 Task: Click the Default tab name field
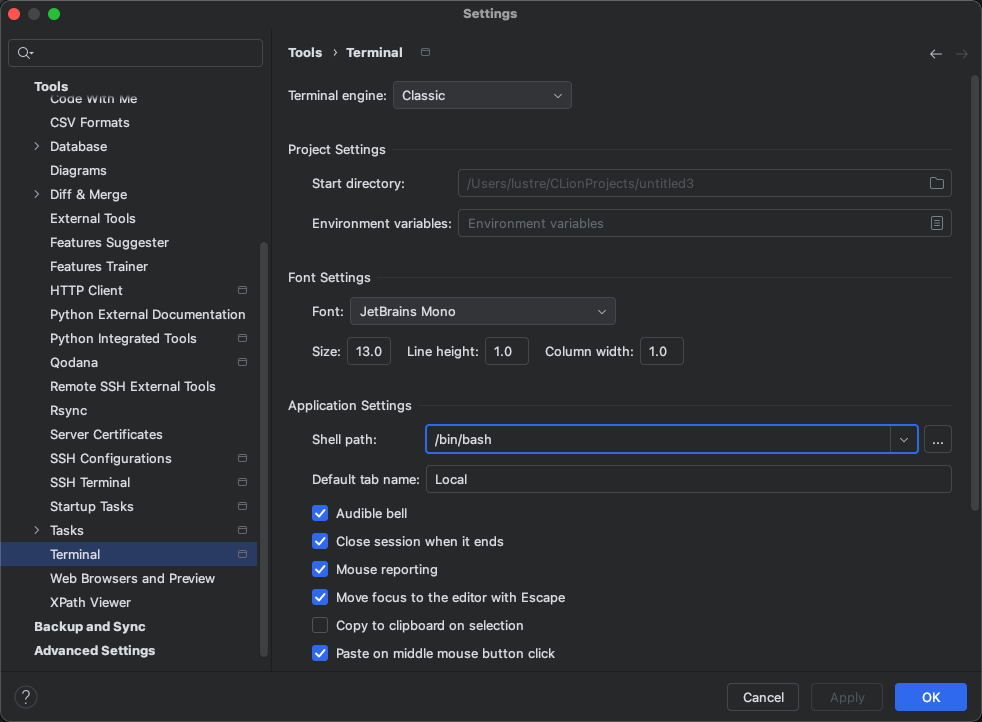coord(689,479)
